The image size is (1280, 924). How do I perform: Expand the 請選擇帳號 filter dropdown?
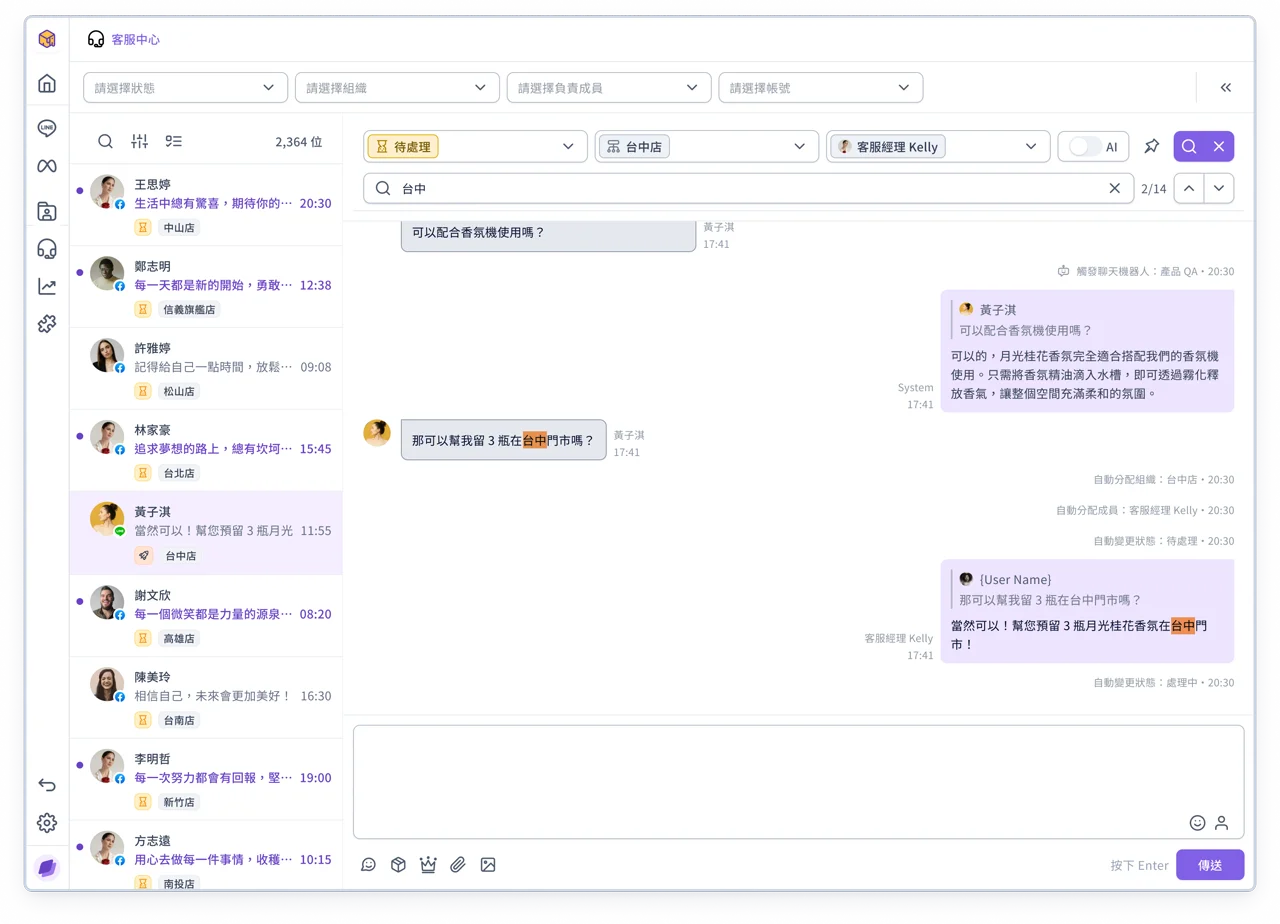pyautogui.click(x=820, y=88)
